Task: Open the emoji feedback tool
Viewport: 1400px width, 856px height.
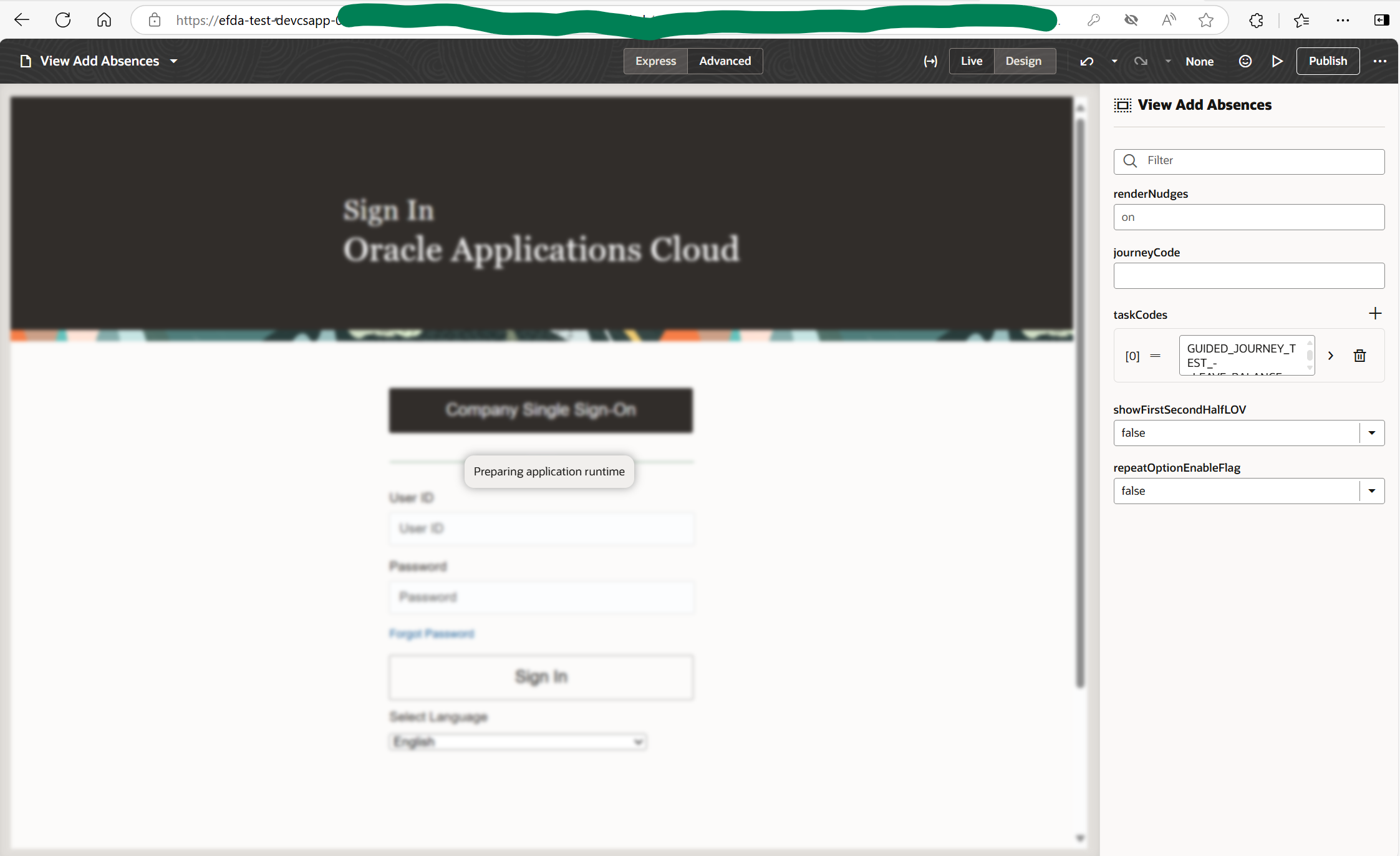Action: [1245, 61]
